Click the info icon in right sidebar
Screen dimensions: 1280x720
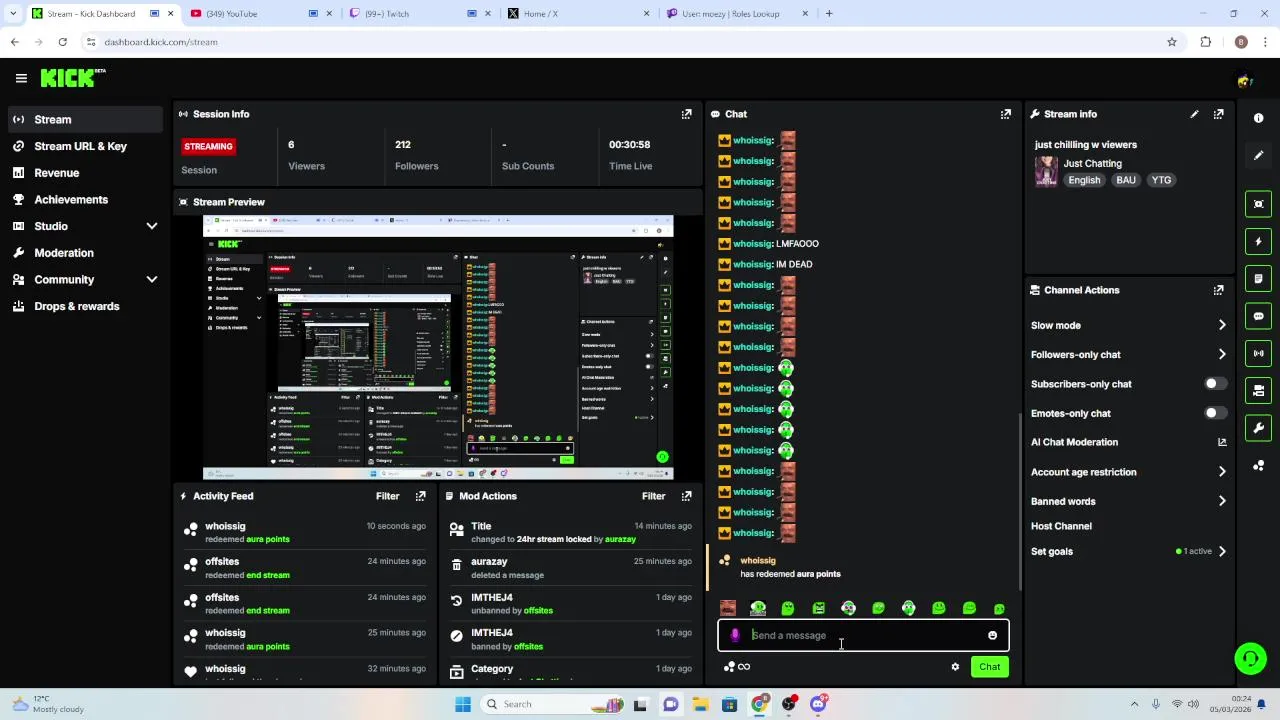coord(1258,118)
